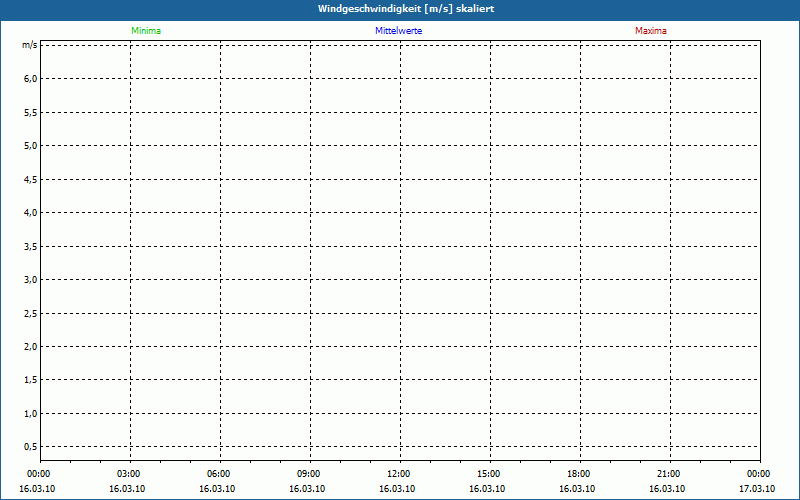Viewport: 800px width, 500px height.
Task: Click the 09:00 time axis label
Action: coord(309,474)
